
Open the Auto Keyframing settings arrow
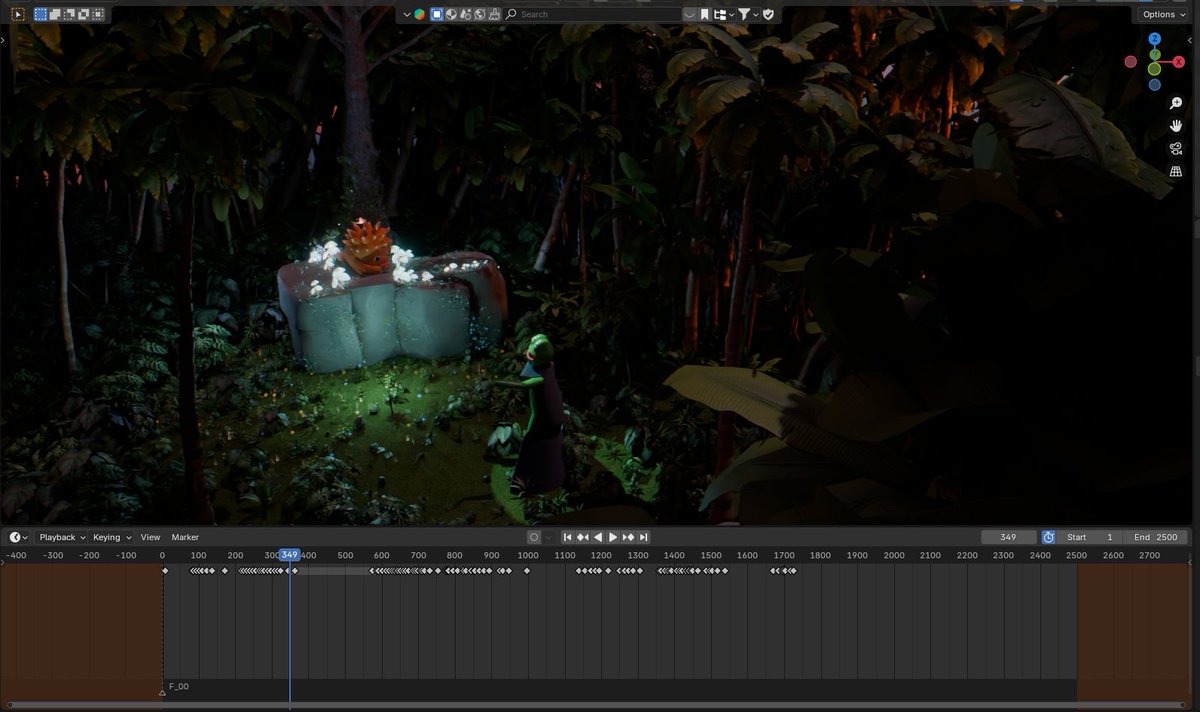548,537
